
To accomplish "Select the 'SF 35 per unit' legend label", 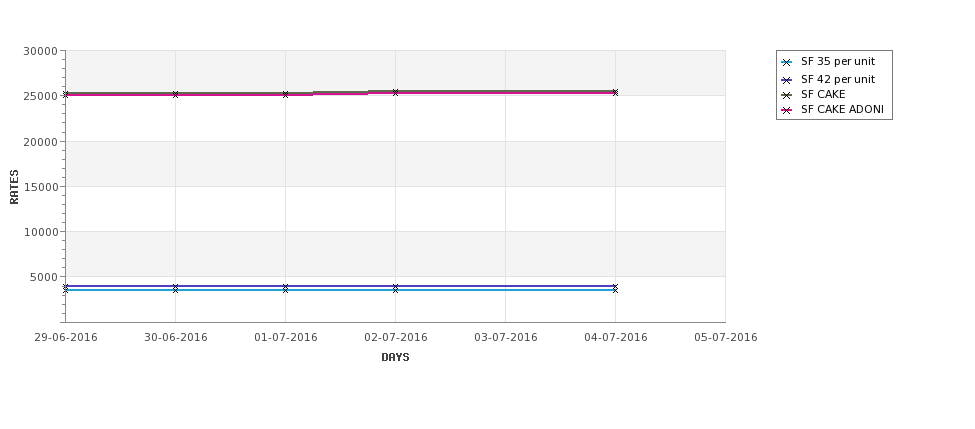I will (x=838, y=62).
